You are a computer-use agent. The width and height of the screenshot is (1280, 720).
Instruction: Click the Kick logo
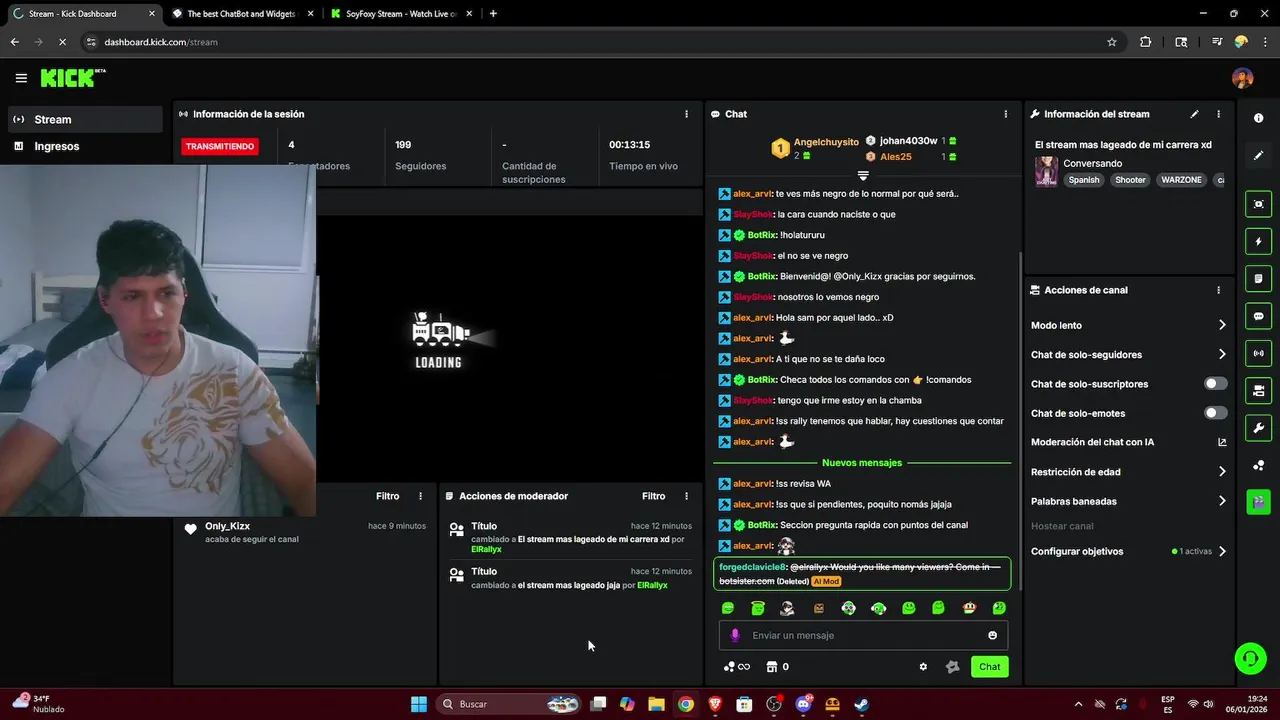click(72, 78)
